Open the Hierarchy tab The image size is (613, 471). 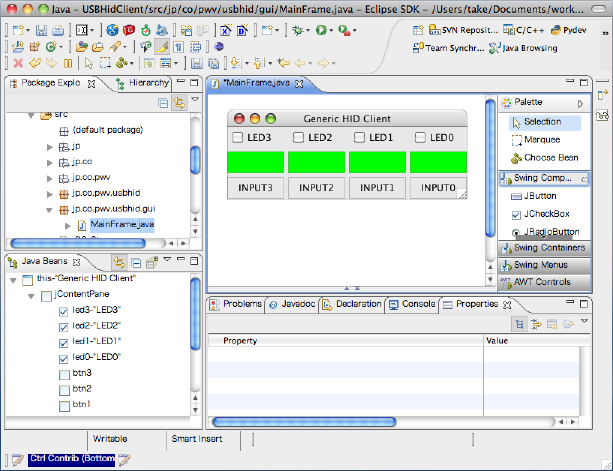coord(148,83)
